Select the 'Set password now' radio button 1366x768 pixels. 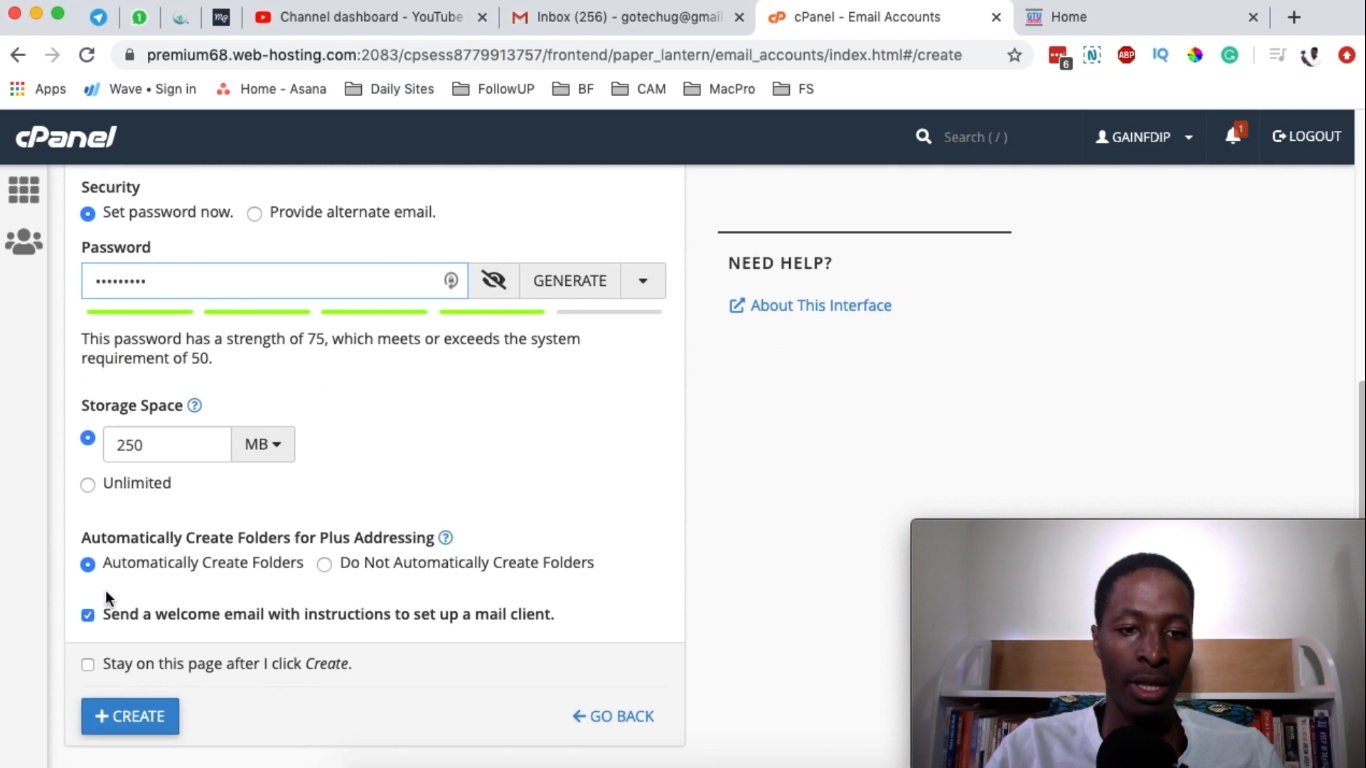click(x=88, y=213)
